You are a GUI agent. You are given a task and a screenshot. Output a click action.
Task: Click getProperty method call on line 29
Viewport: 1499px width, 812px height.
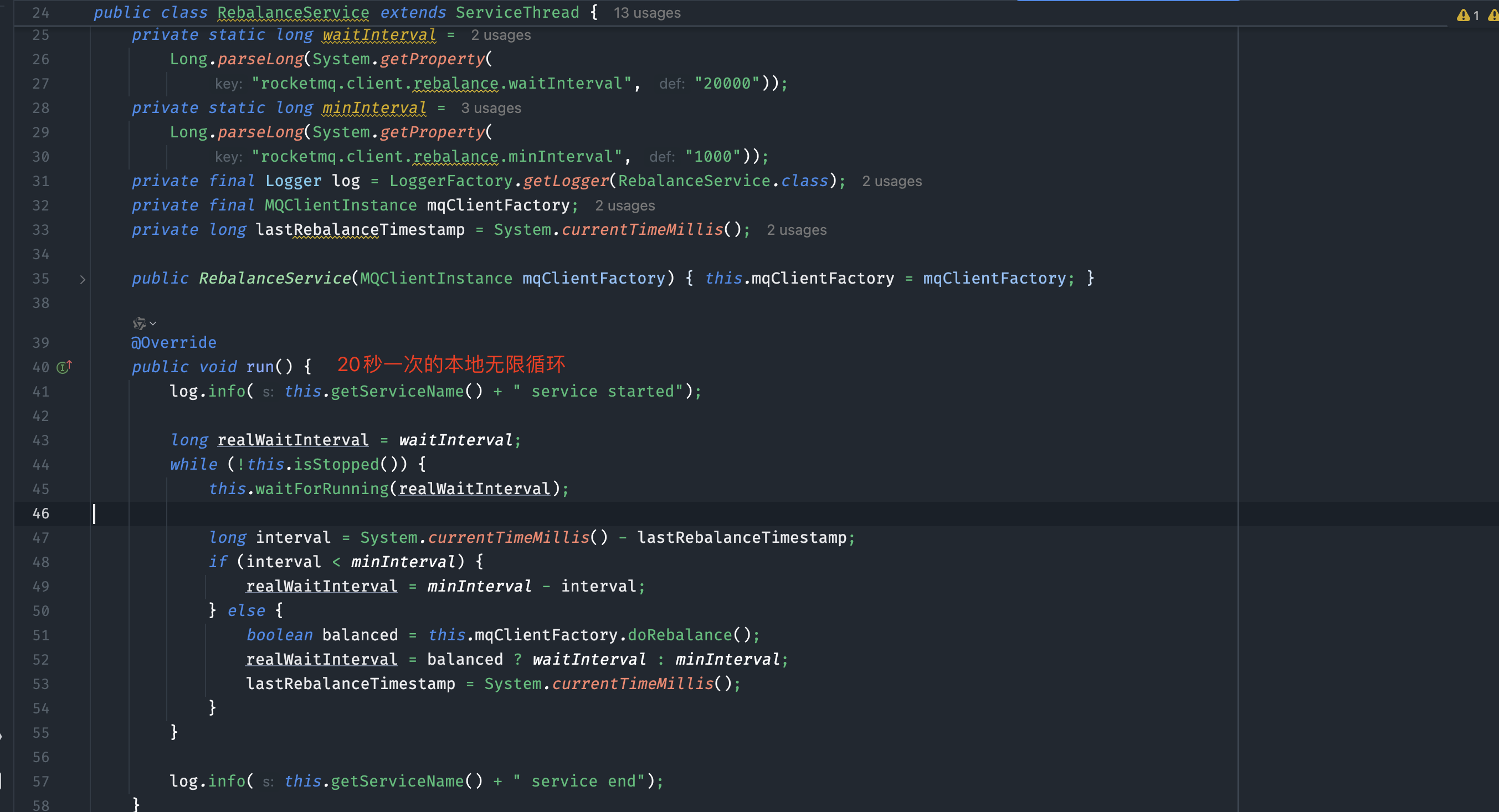coord(432,132)
